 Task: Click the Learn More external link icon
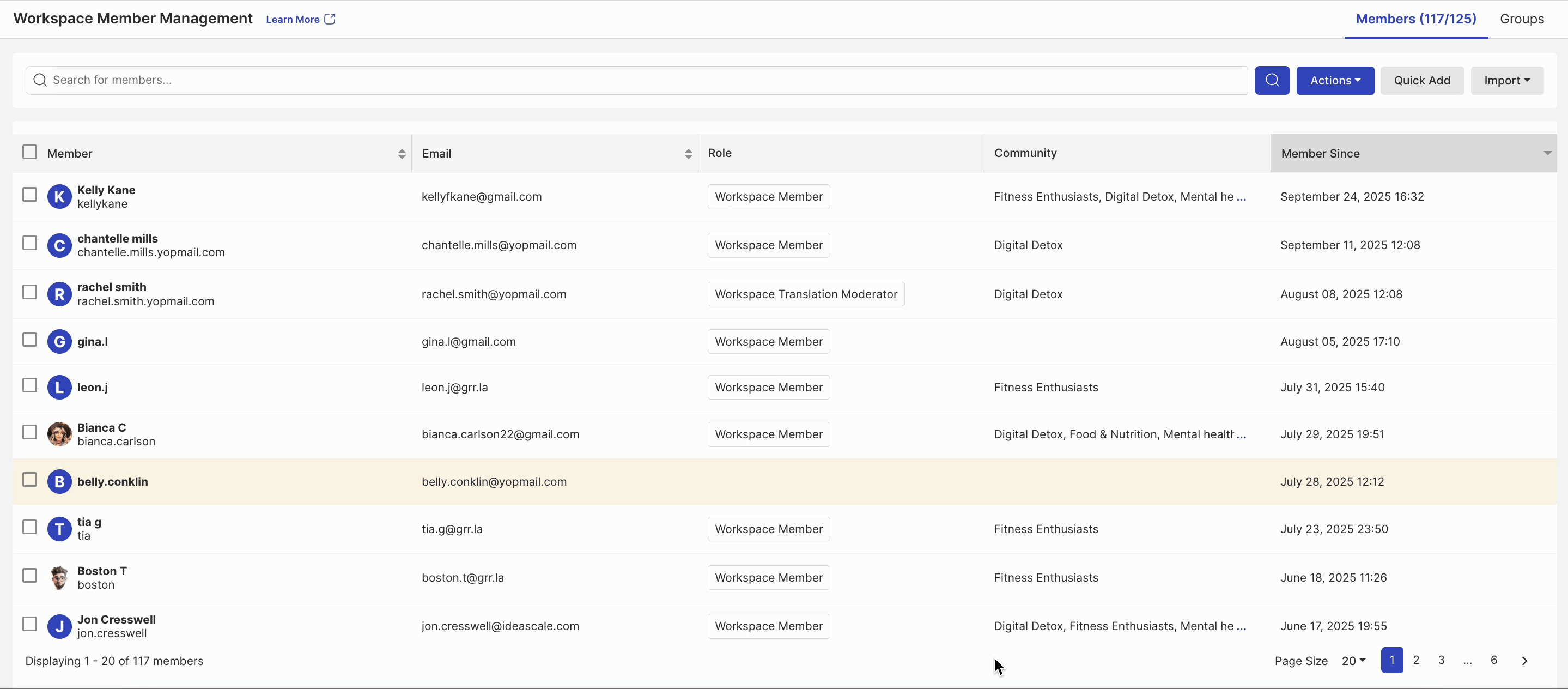tap(330, 19)
